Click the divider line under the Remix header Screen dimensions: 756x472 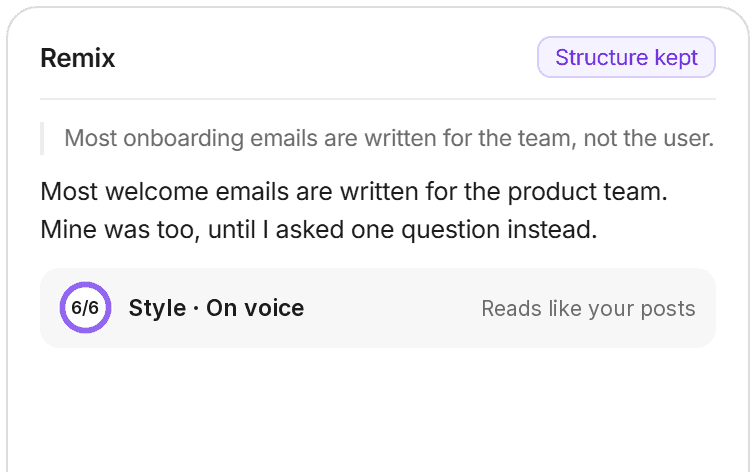pyautogui.click(x=378, y=99)
